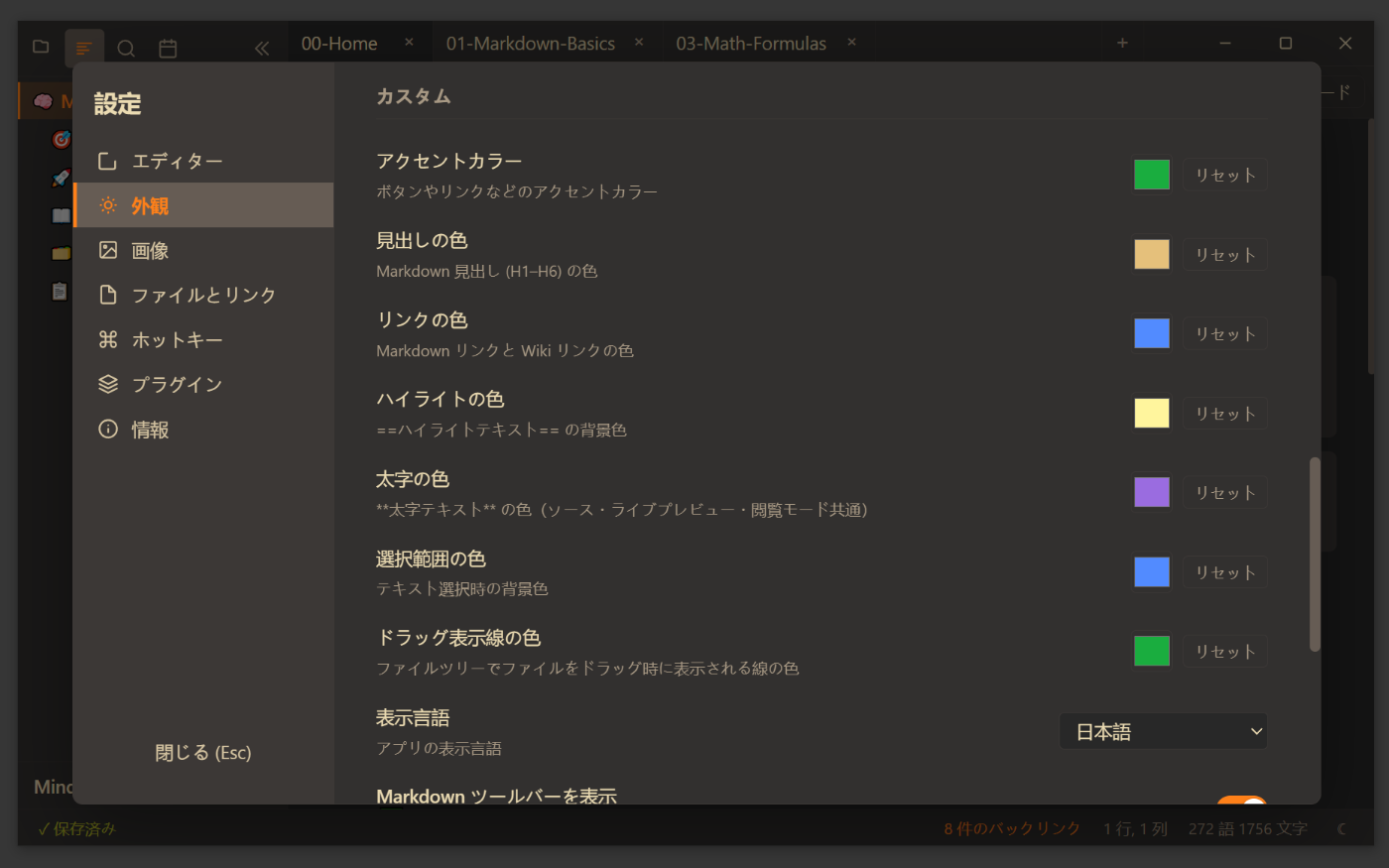Open the 表示言語 language dropdown

[1163, 732]
